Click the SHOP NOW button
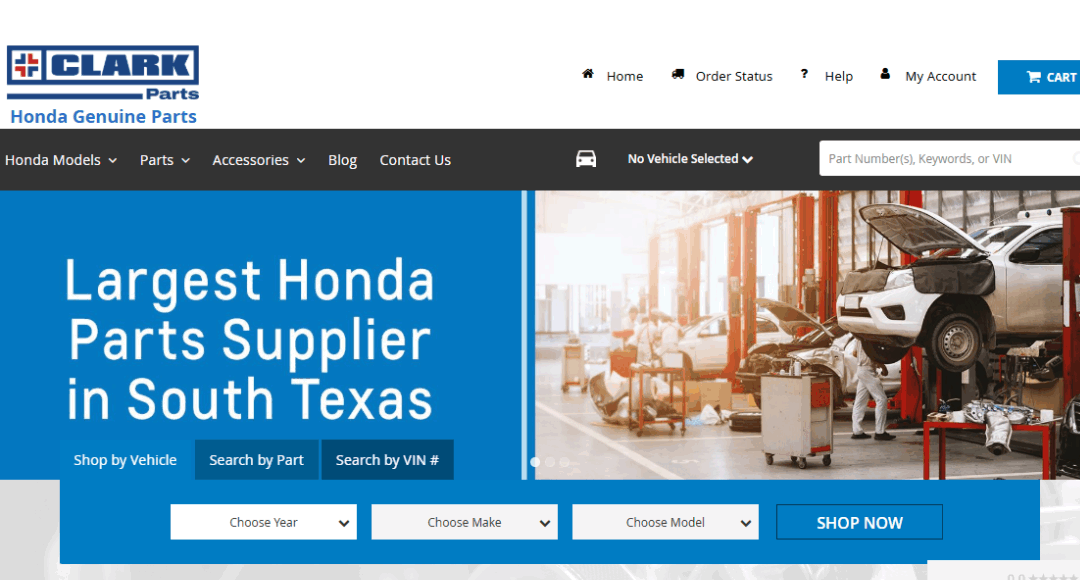The height and width of the screenshot is (580, 1080). point(860,522)
